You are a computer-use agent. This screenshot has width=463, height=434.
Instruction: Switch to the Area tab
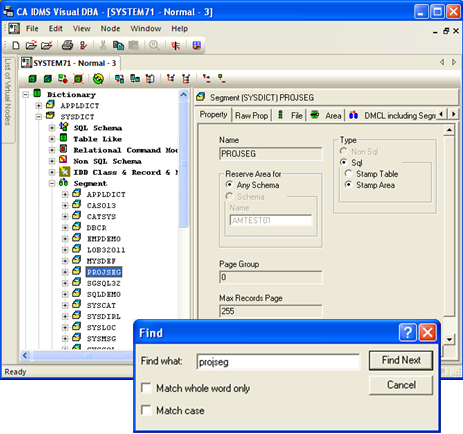coord(326,116)
